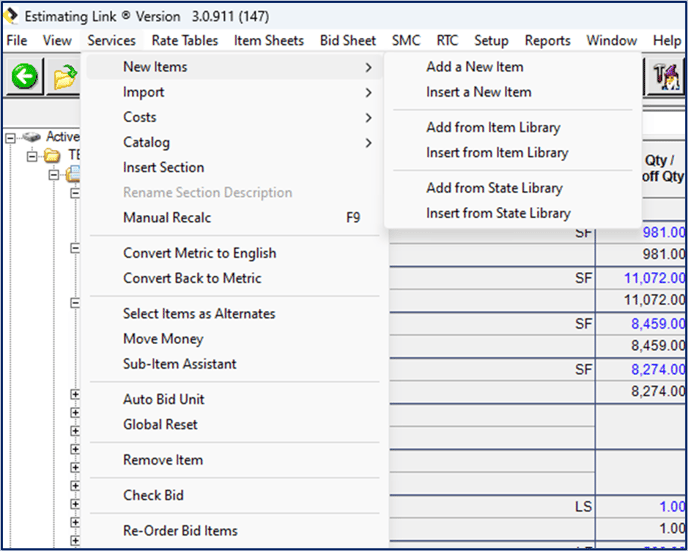This screenshot has height=551, width=688.
Task: Choose Add from State Library
Action: 512,188
